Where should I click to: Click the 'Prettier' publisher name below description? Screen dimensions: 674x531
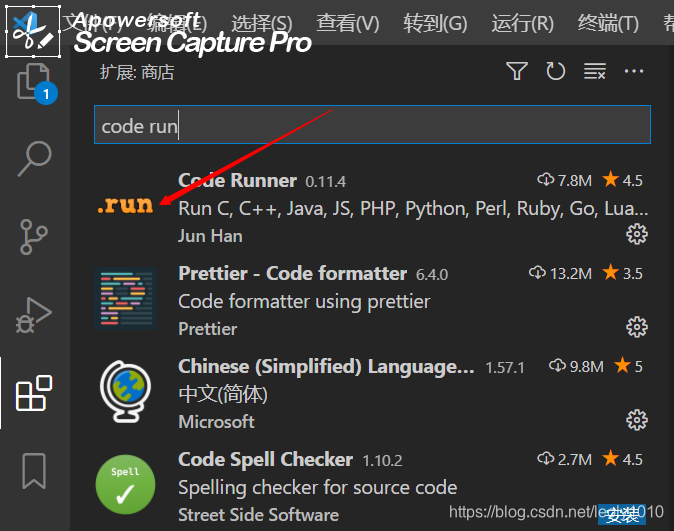tap(207, 329)
